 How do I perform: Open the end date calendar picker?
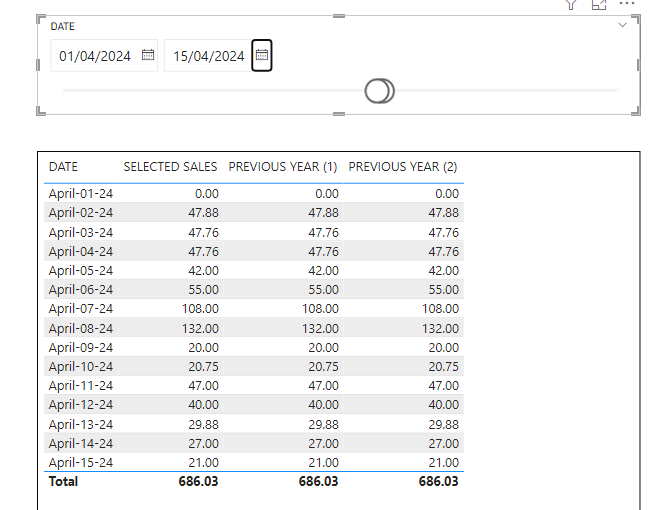[x=262, y=55]
